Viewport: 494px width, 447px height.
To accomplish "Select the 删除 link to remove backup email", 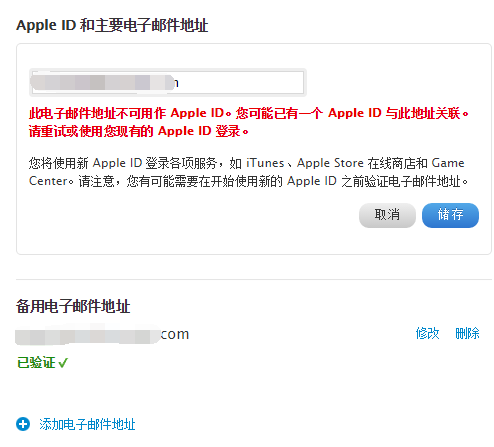I will tap(467, 333).
